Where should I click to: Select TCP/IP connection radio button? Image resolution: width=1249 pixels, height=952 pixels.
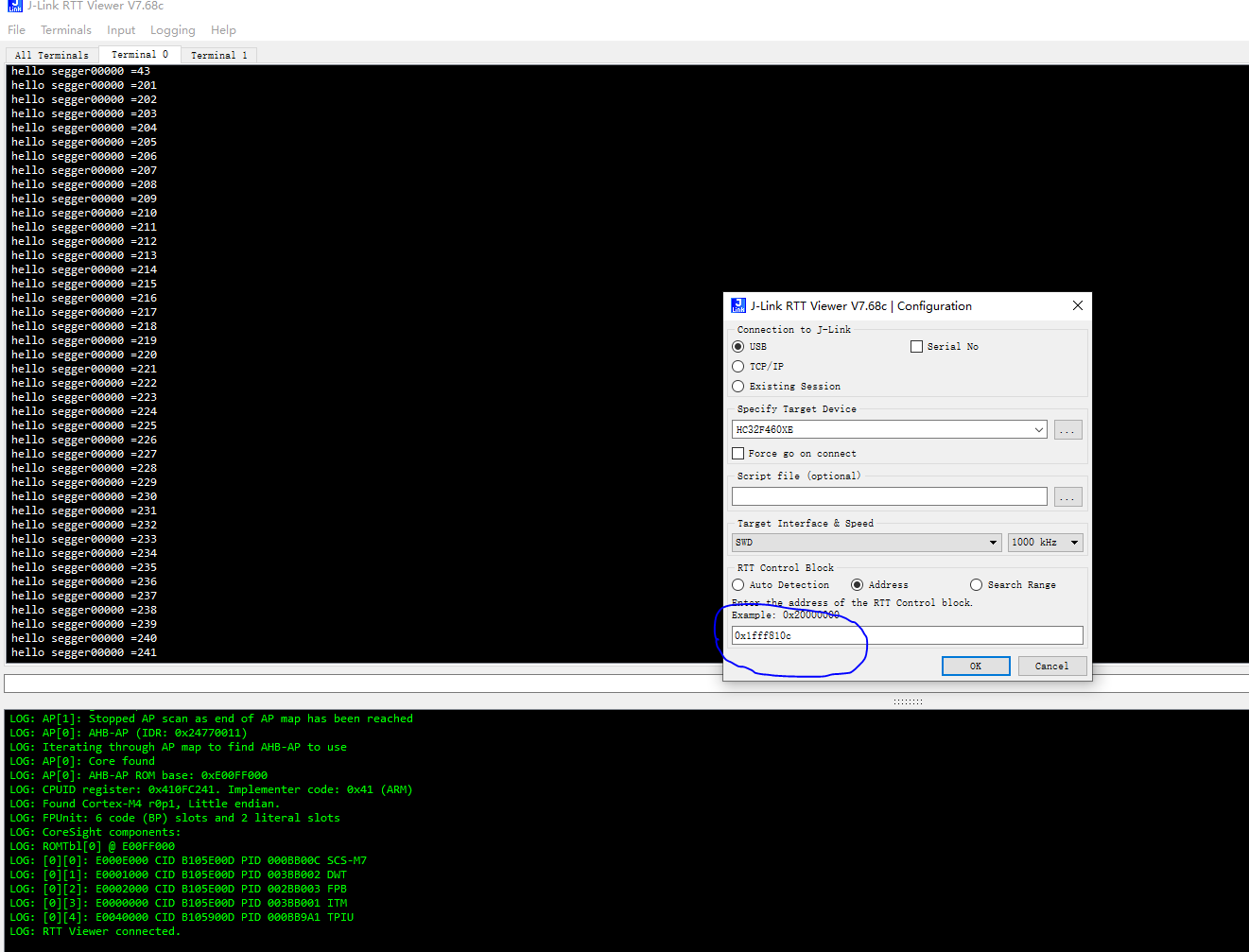(x=737, y=366)
